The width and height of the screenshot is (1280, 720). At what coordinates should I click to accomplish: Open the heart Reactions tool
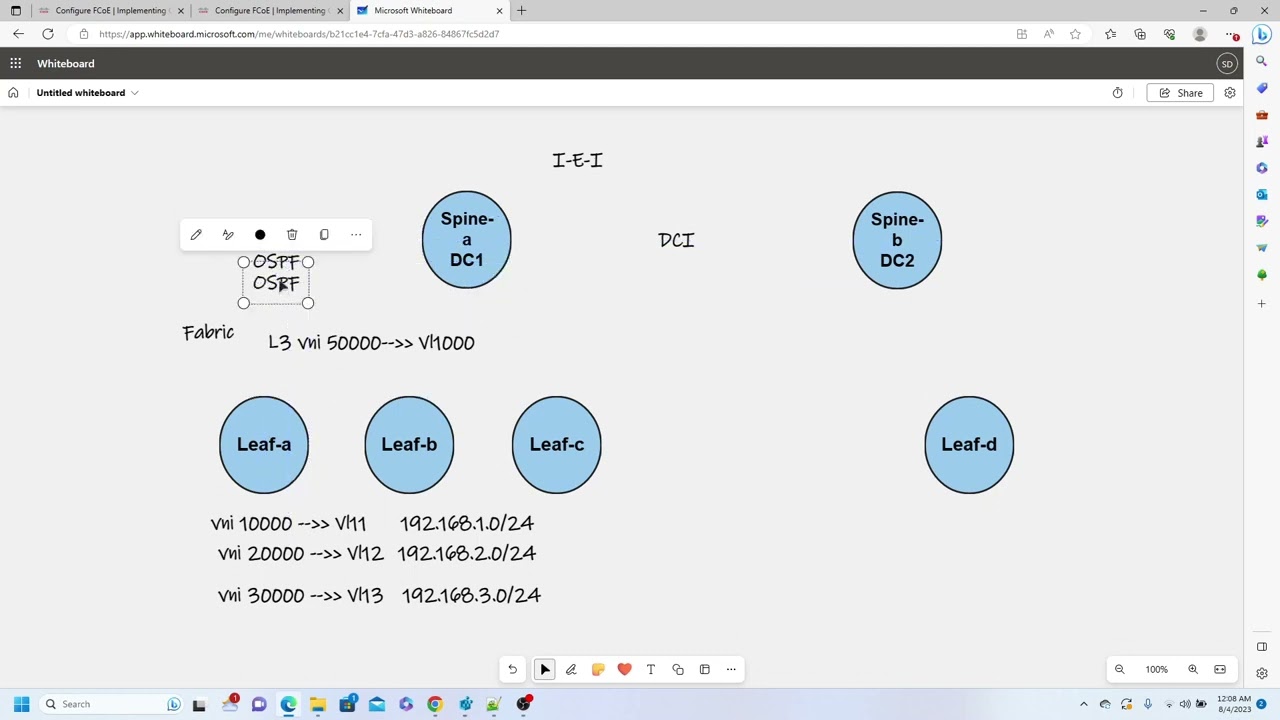point(624,670)
